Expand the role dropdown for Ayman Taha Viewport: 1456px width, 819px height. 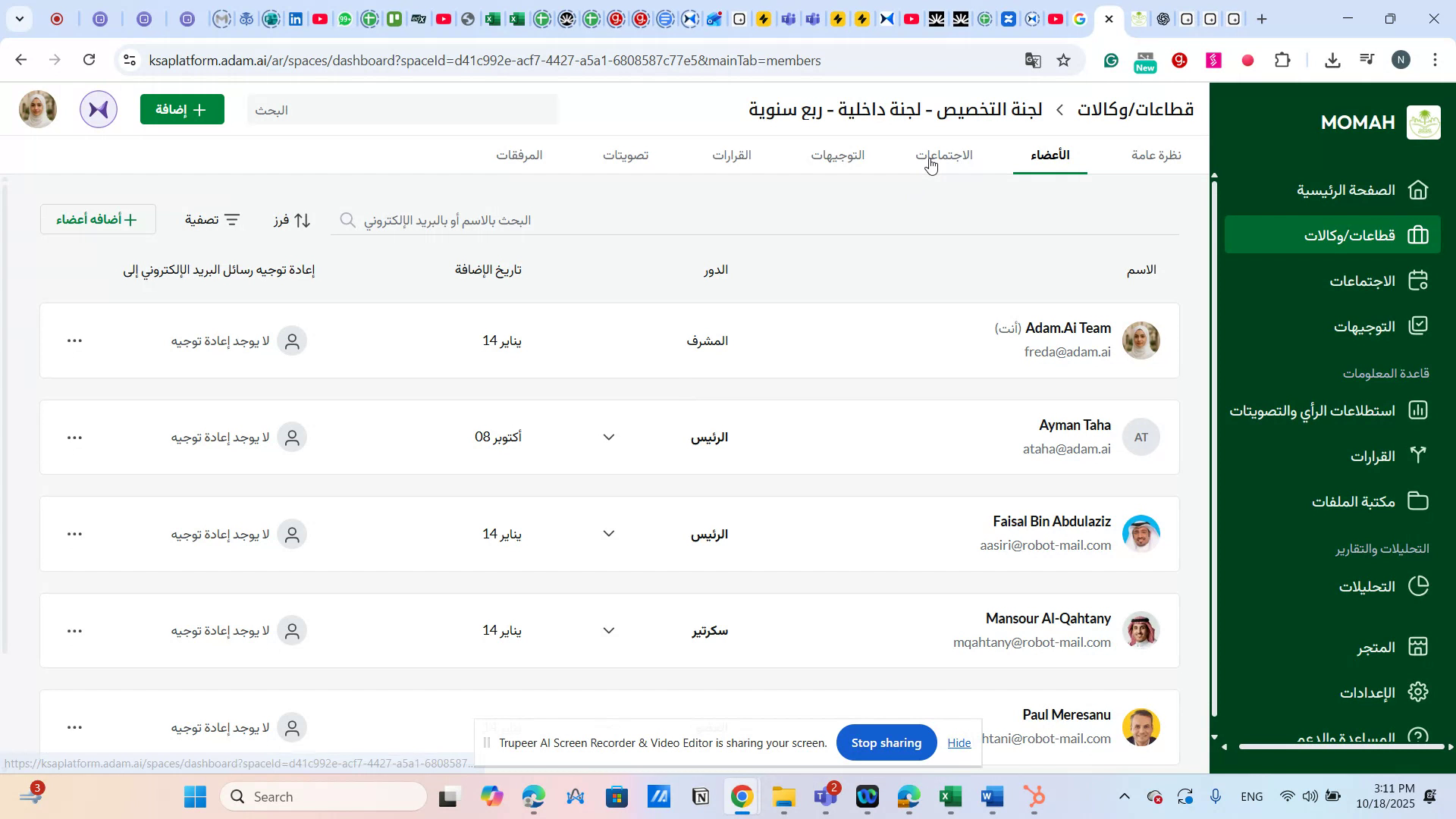pyautogui.click(x=609, y=437)
